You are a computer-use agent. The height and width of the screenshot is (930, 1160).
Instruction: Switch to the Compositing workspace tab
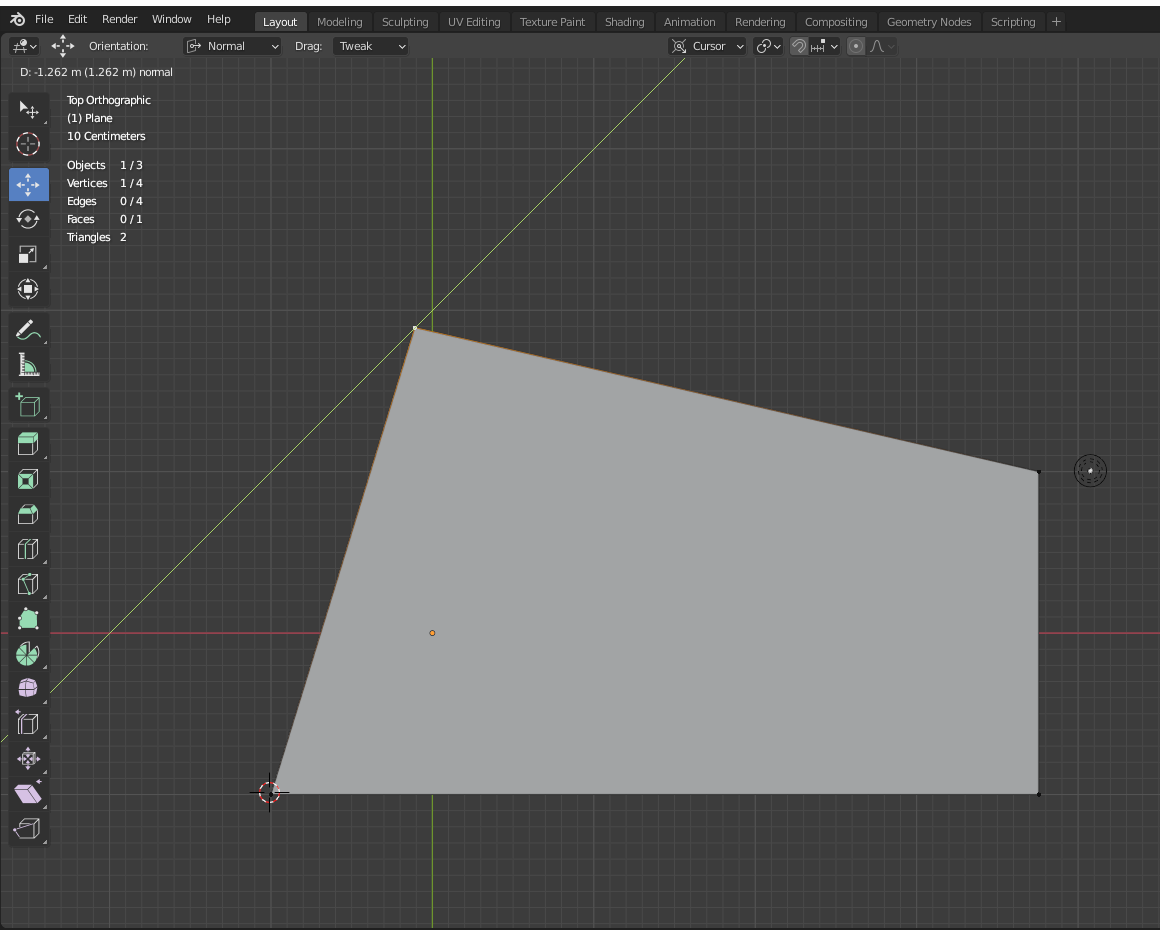pos(836,22)
